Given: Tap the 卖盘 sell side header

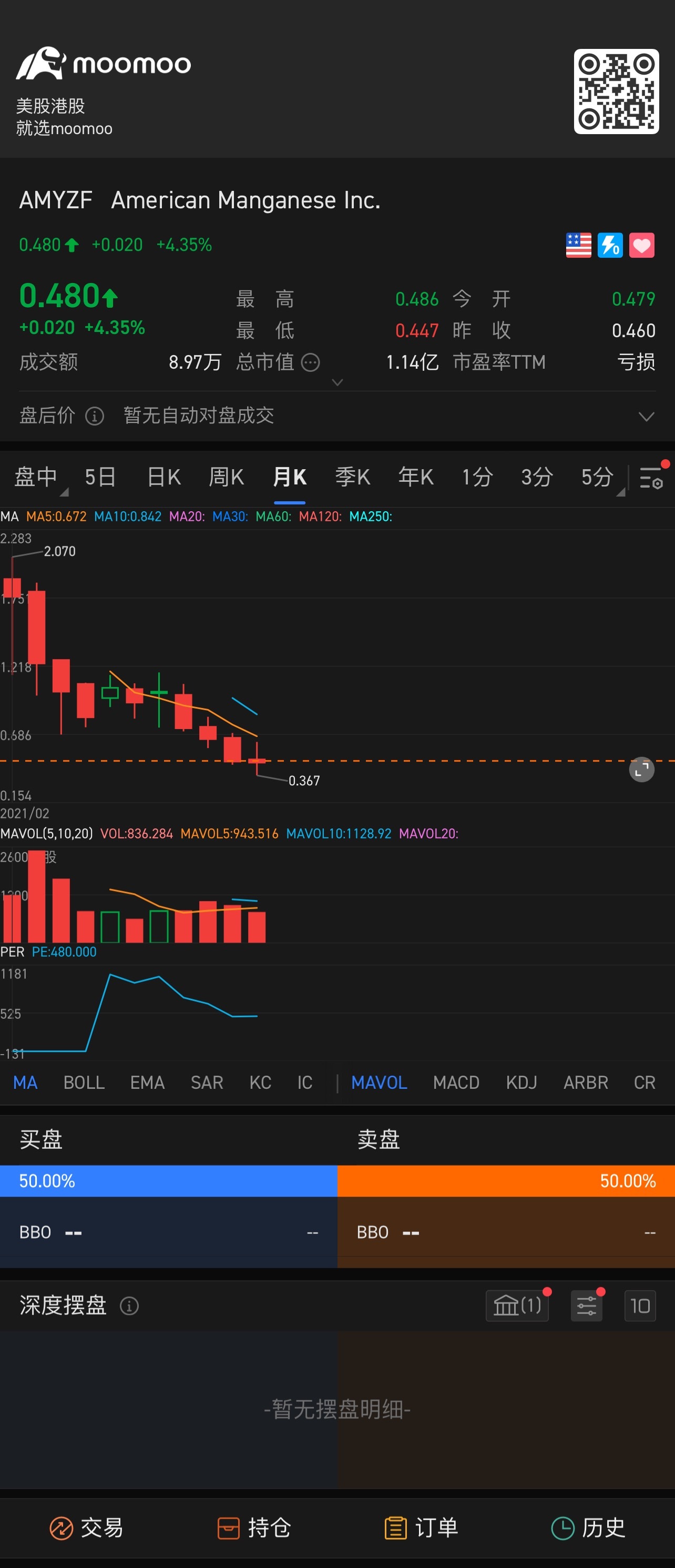Looking at the screenshot, I should 379,1139.
